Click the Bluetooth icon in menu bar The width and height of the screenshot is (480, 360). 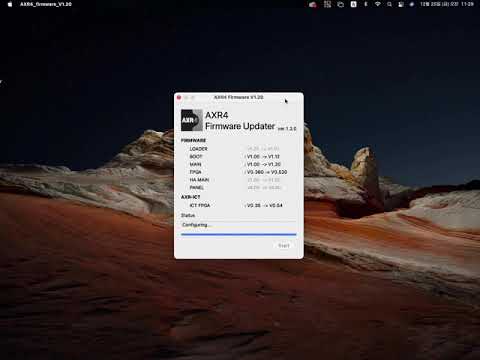(366, 4)
